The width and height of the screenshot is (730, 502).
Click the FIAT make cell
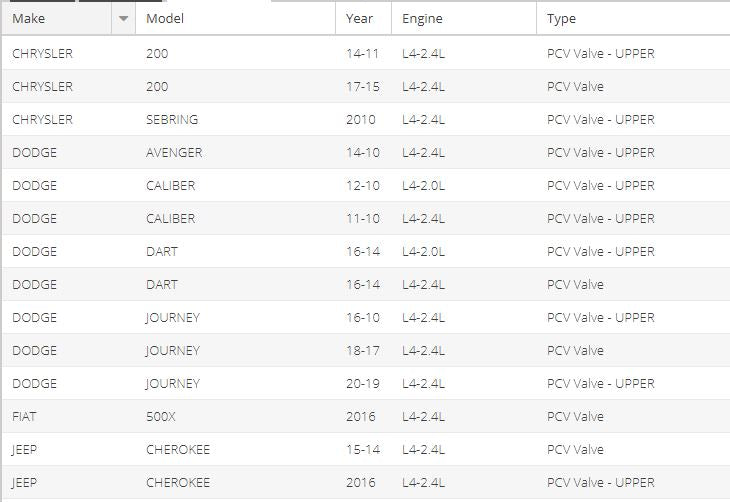point(24,416)
